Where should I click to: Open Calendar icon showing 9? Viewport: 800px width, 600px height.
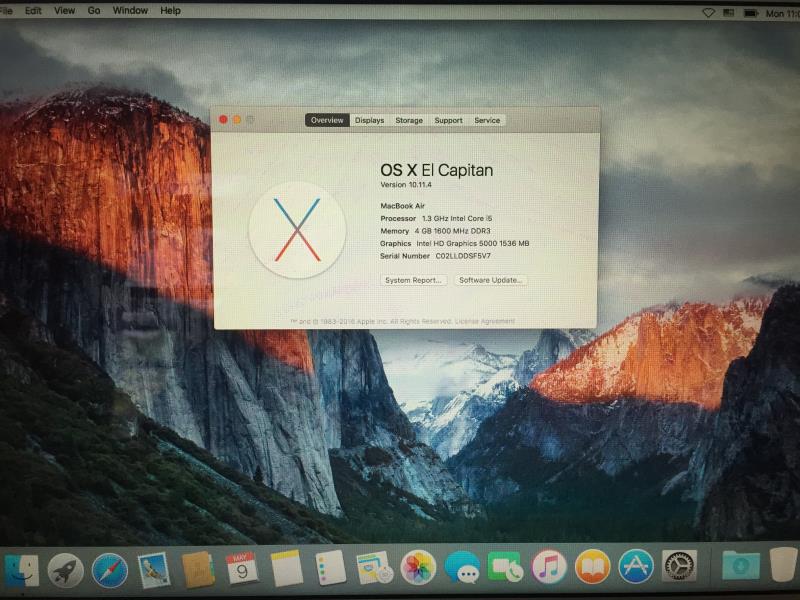[242, 569]
